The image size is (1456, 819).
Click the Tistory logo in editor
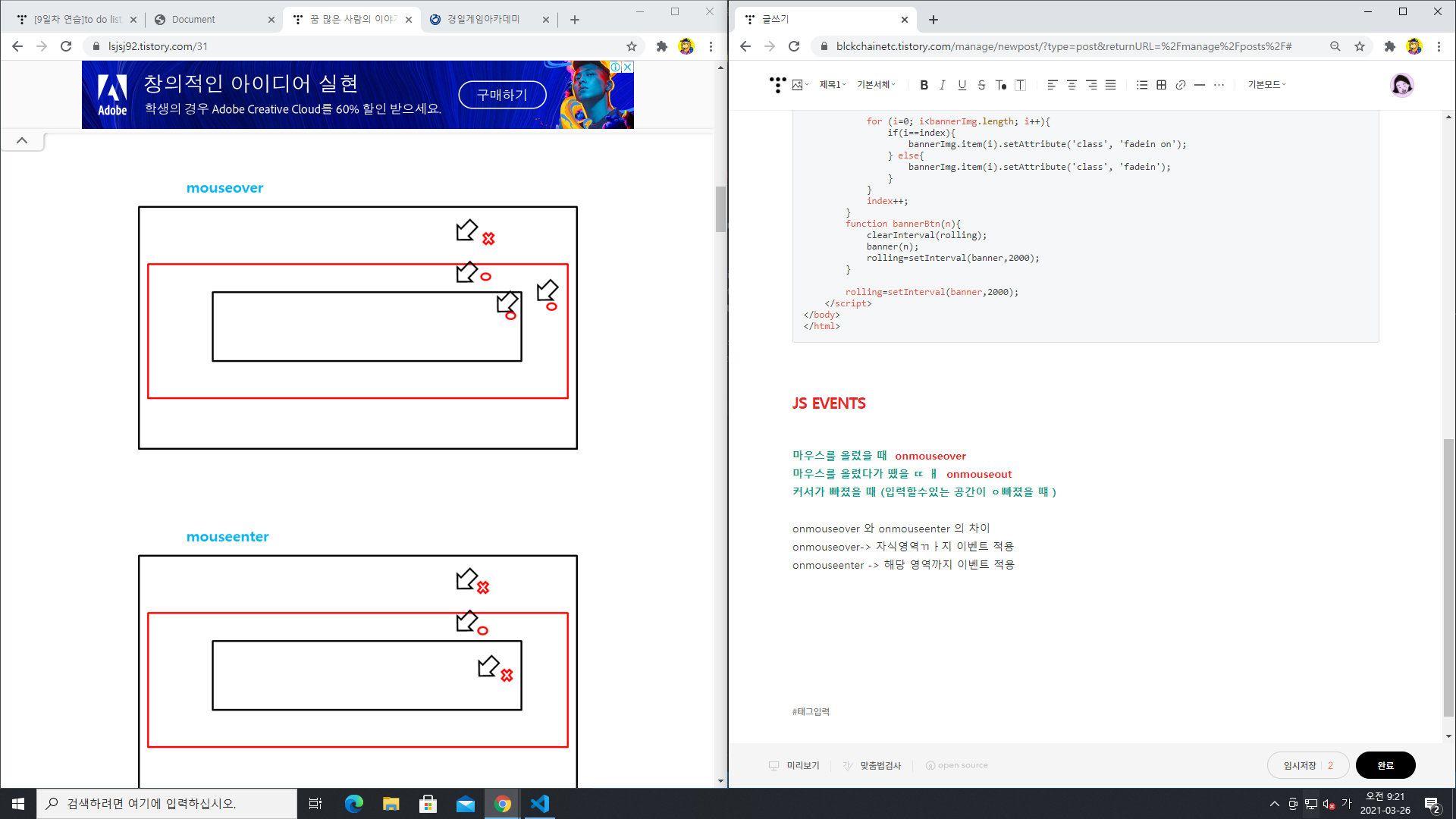tap(777, 85)
